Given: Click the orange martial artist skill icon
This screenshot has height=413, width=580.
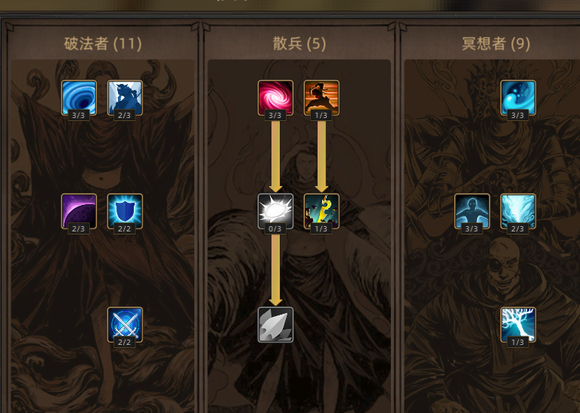Looking at the screenshot, I should [321, 98].
